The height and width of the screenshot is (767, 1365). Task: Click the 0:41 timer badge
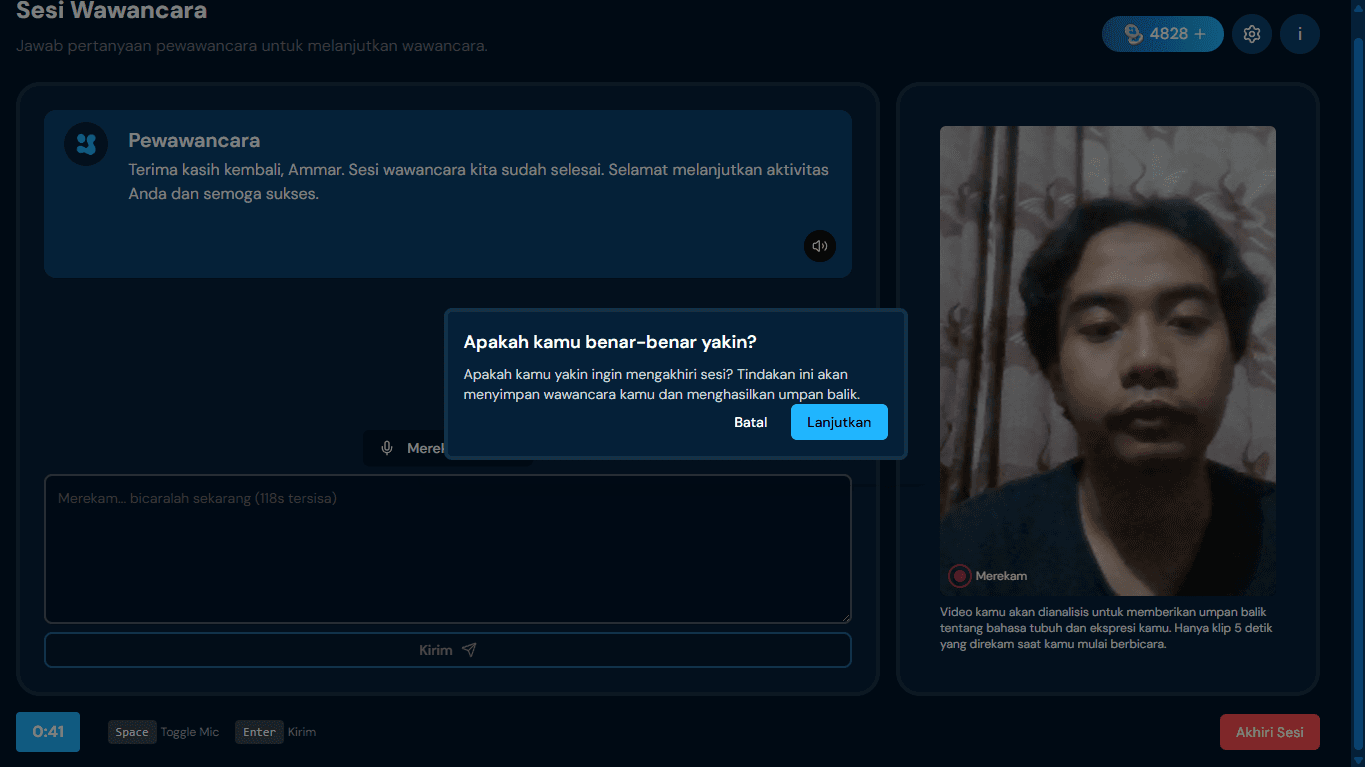(x=48, y=732)
